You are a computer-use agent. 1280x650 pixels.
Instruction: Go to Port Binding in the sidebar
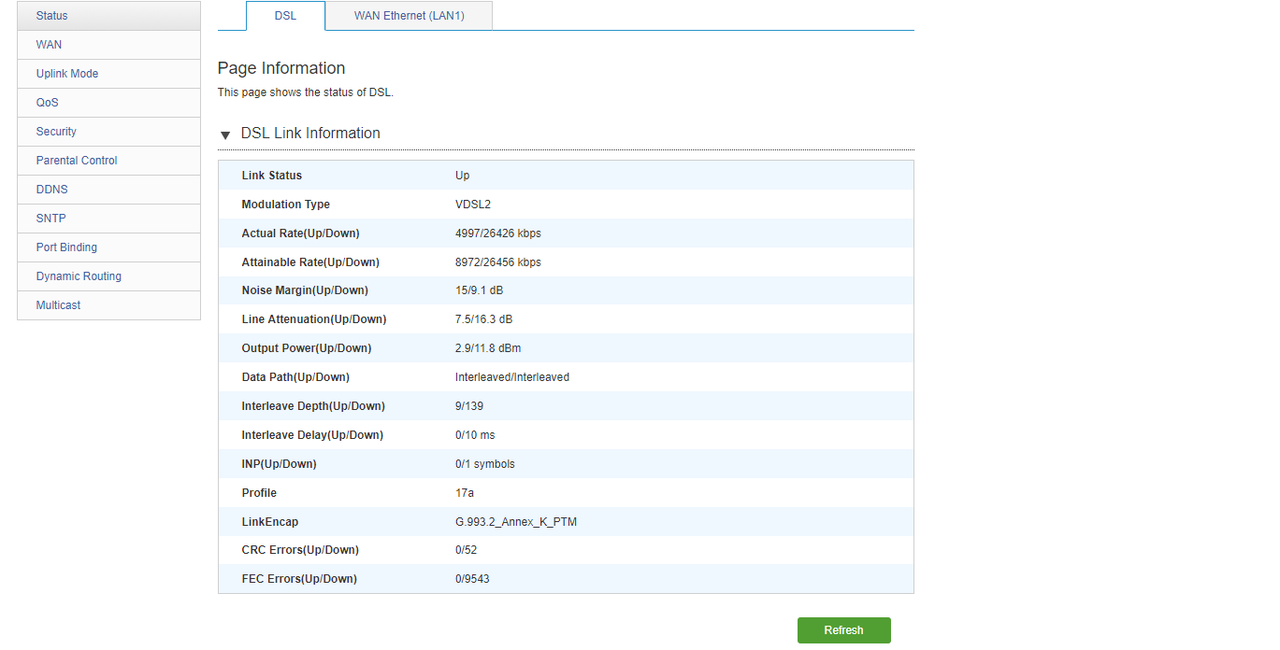[x=66, y=248]
